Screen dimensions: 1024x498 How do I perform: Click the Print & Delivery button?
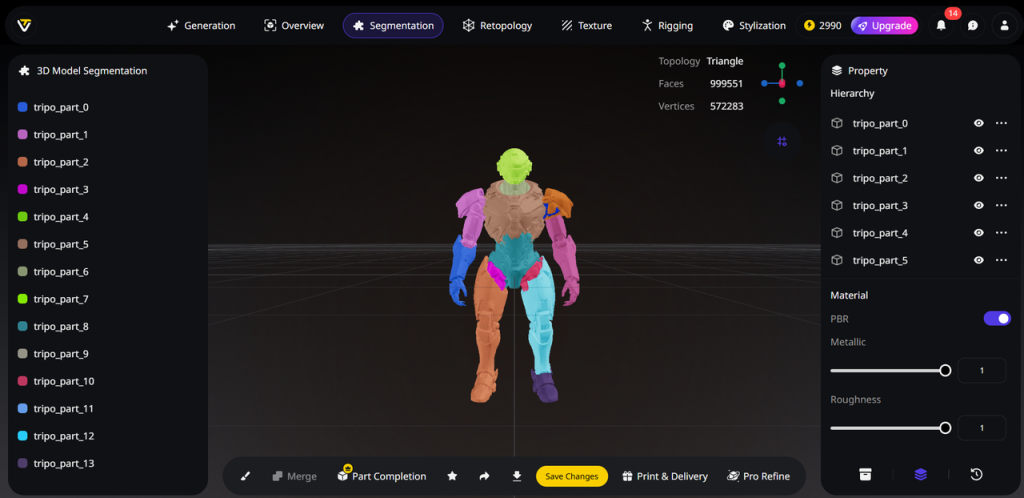click(x=665, y=476)
